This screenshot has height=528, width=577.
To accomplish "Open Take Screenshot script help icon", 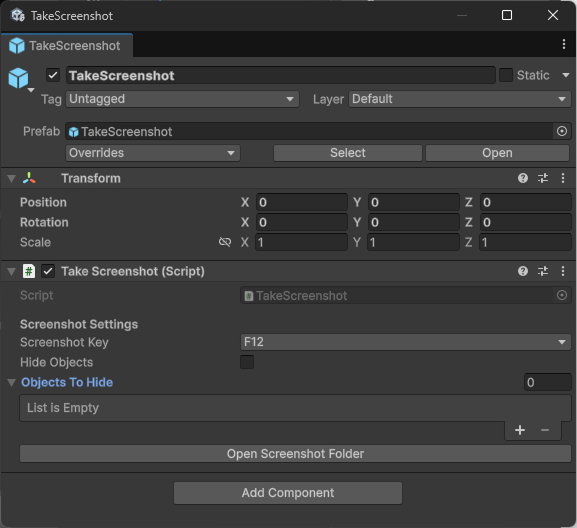I will pyautogui.click(x=523, y=272).
